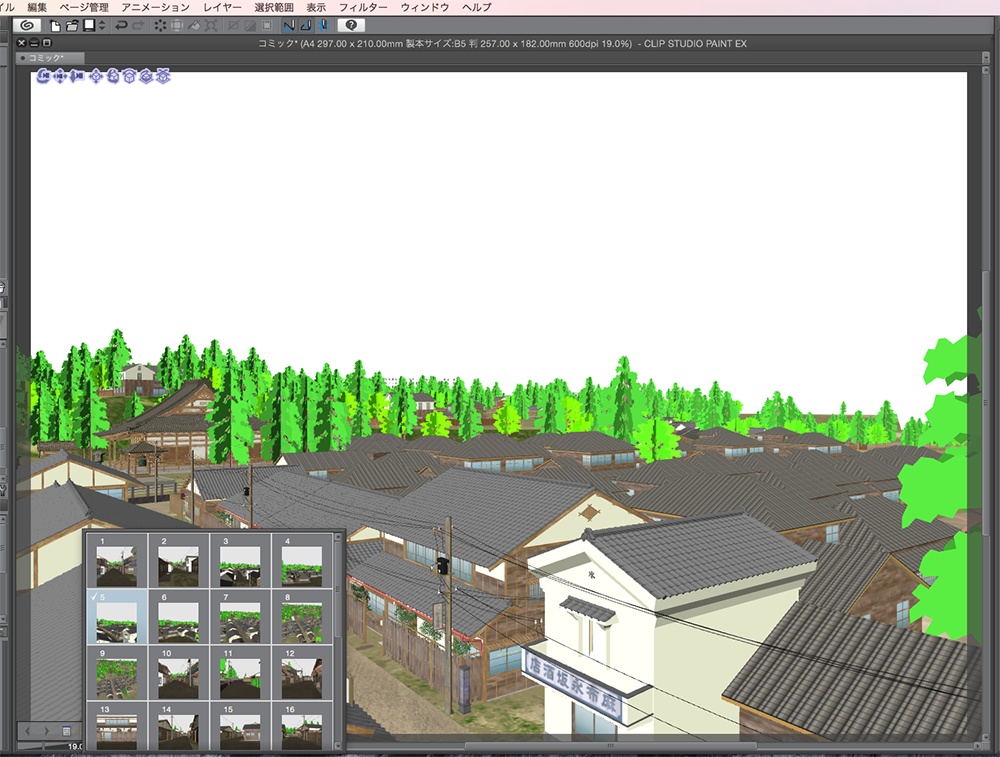Screen dimensions: 1000x757
Task: Open help via the question mark icon
Action: pos(350,25)
